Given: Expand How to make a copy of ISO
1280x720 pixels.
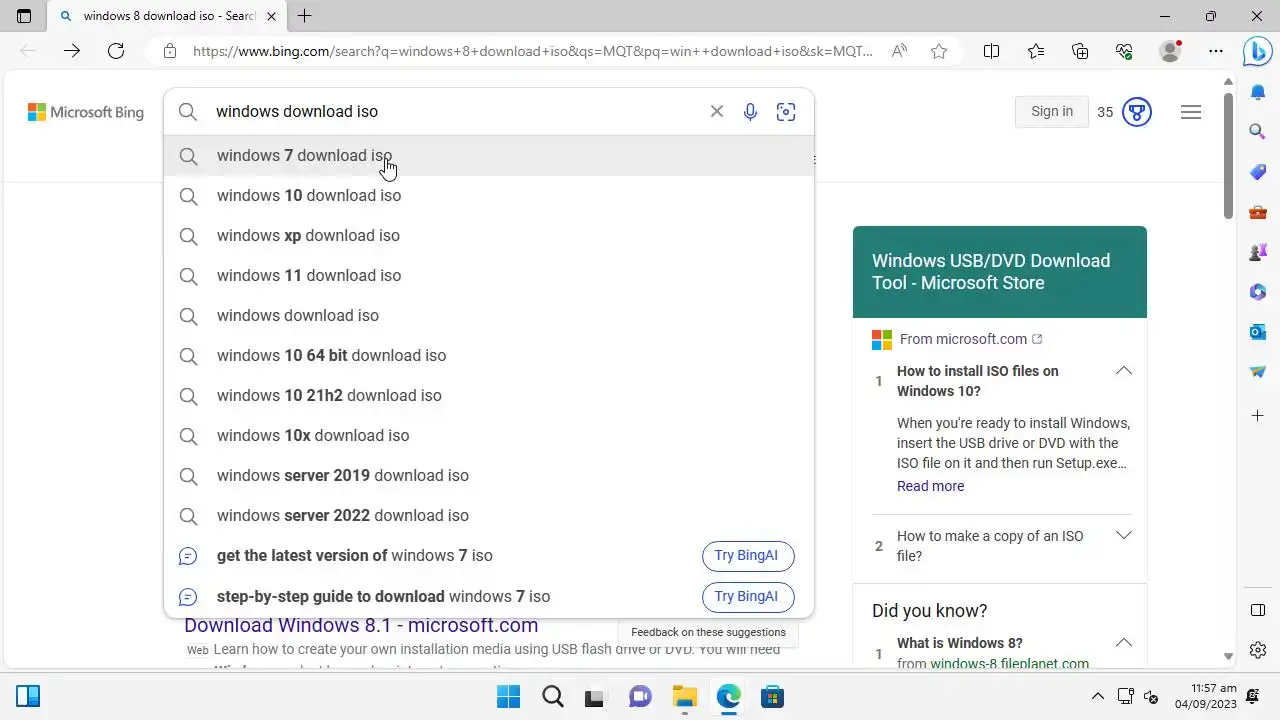Looking at the screenshot, I should click(1124, 536).
